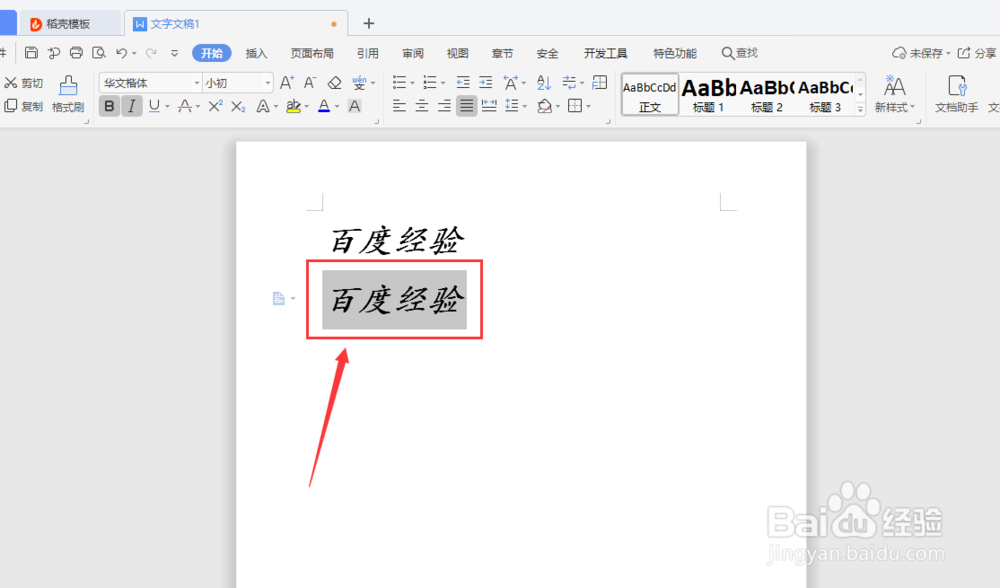Expand the styles gallery more arrow
This screenshot has height=588, width=1000.
click(x=860, y=110)
